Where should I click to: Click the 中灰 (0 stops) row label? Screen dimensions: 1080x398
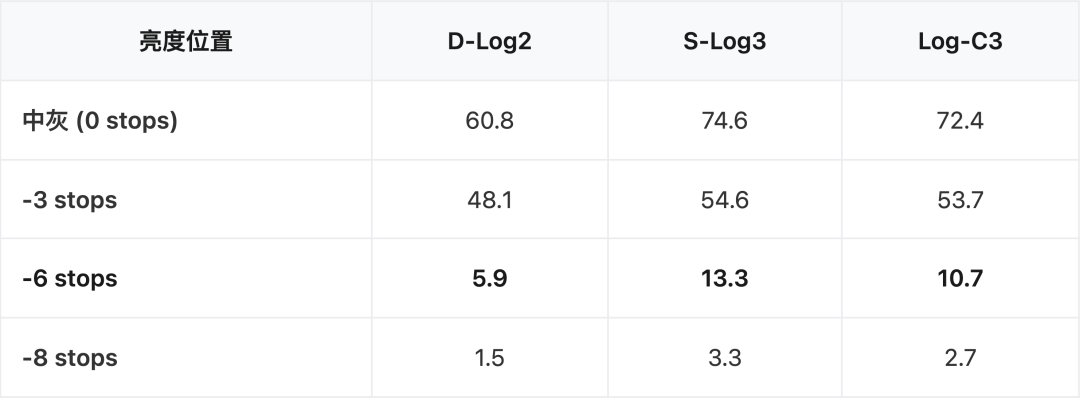pyautogui.click(x=100, y=121)
